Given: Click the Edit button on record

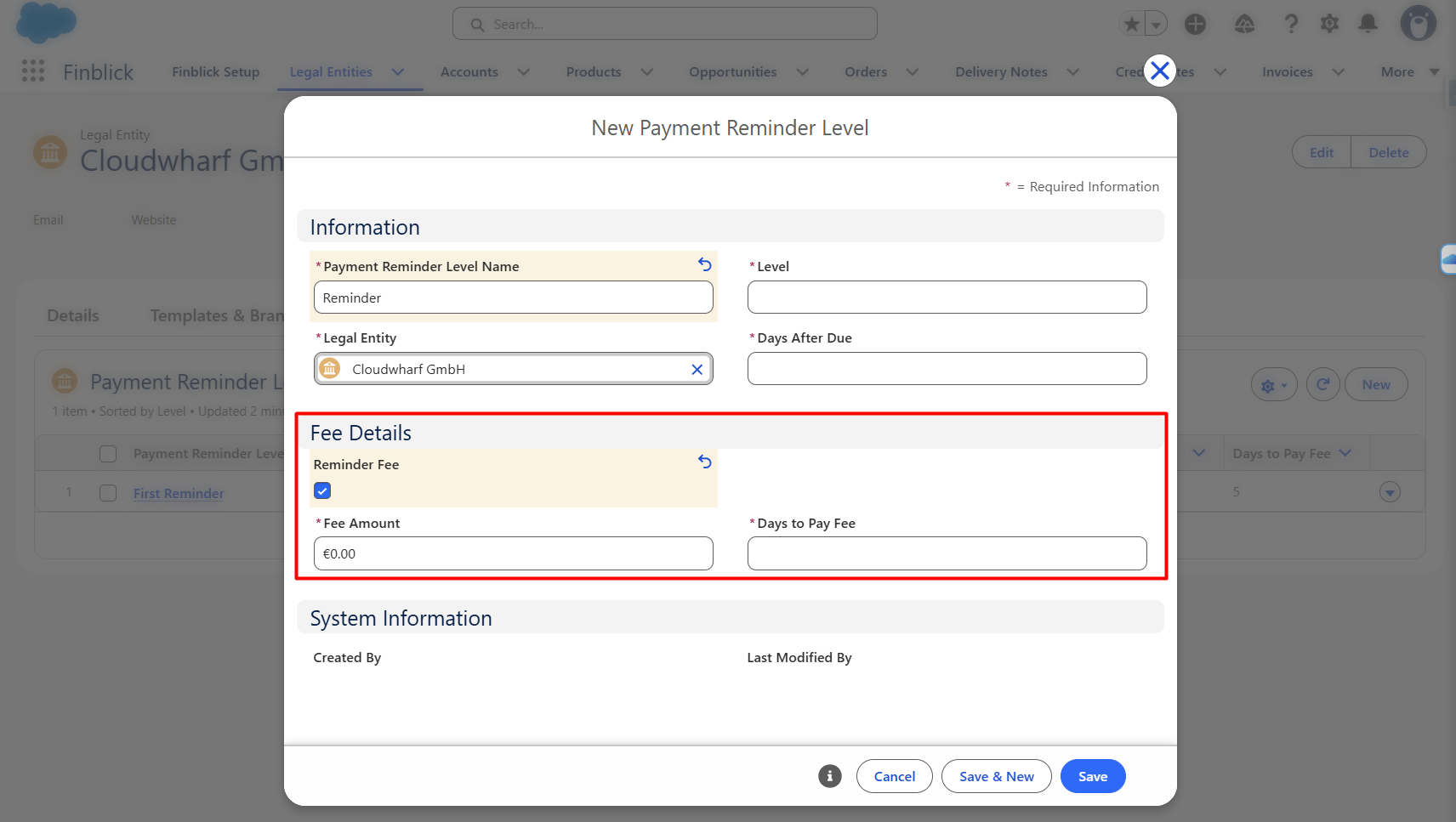Looking at the screenshot, I should point(1322,152).
